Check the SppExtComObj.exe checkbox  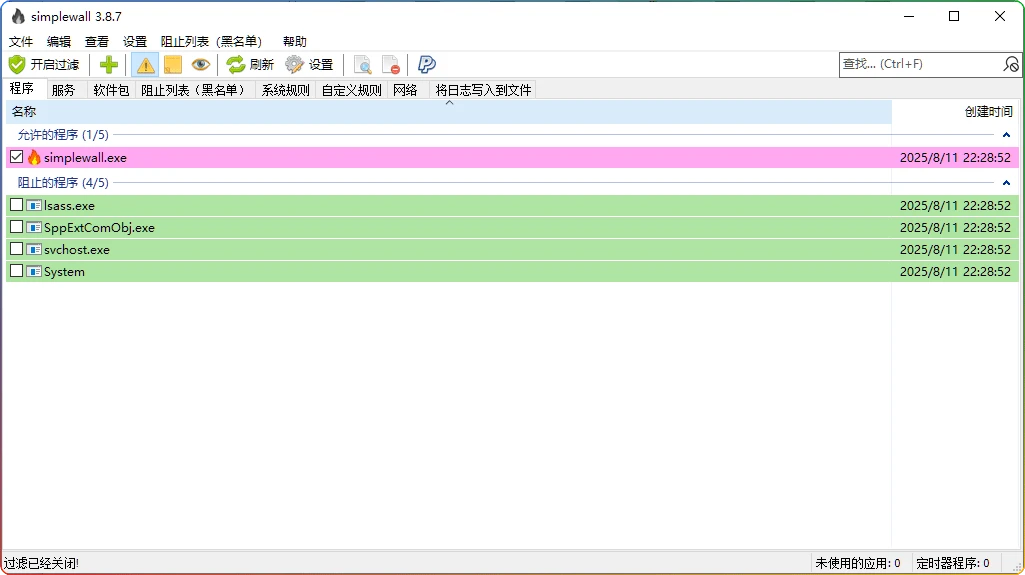point(16,227)
